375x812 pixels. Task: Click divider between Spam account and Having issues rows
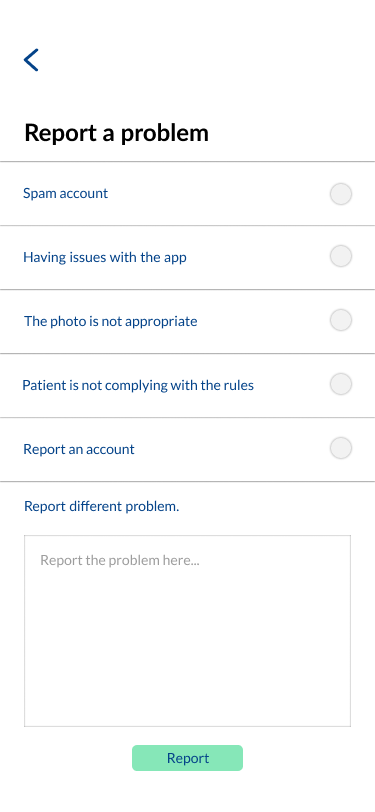pyautogui.click(x=188, y=225)
